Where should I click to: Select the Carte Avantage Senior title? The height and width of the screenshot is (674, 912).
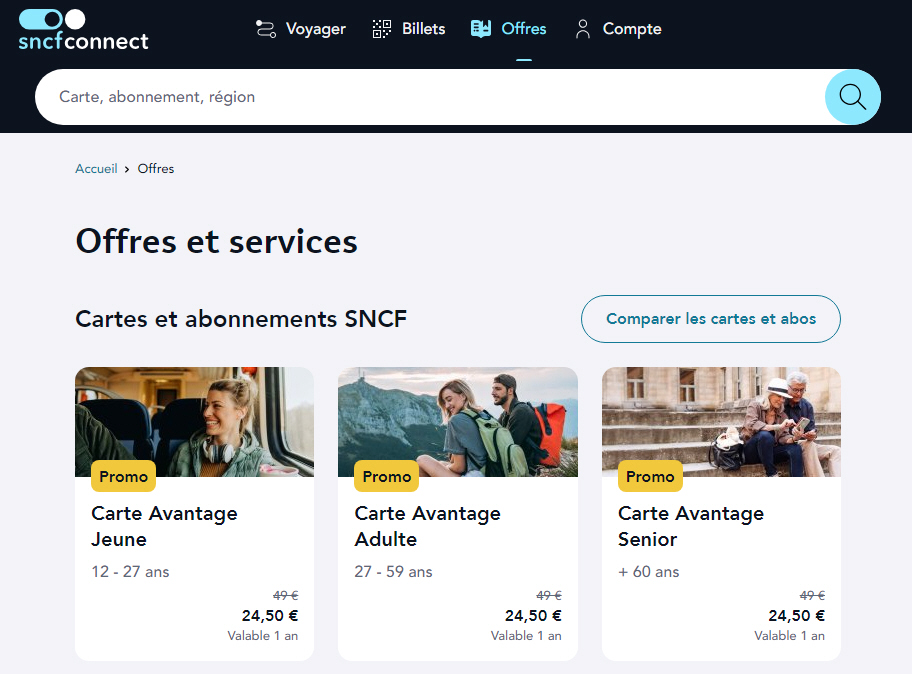pyautogui.click(x=690, y=526)
